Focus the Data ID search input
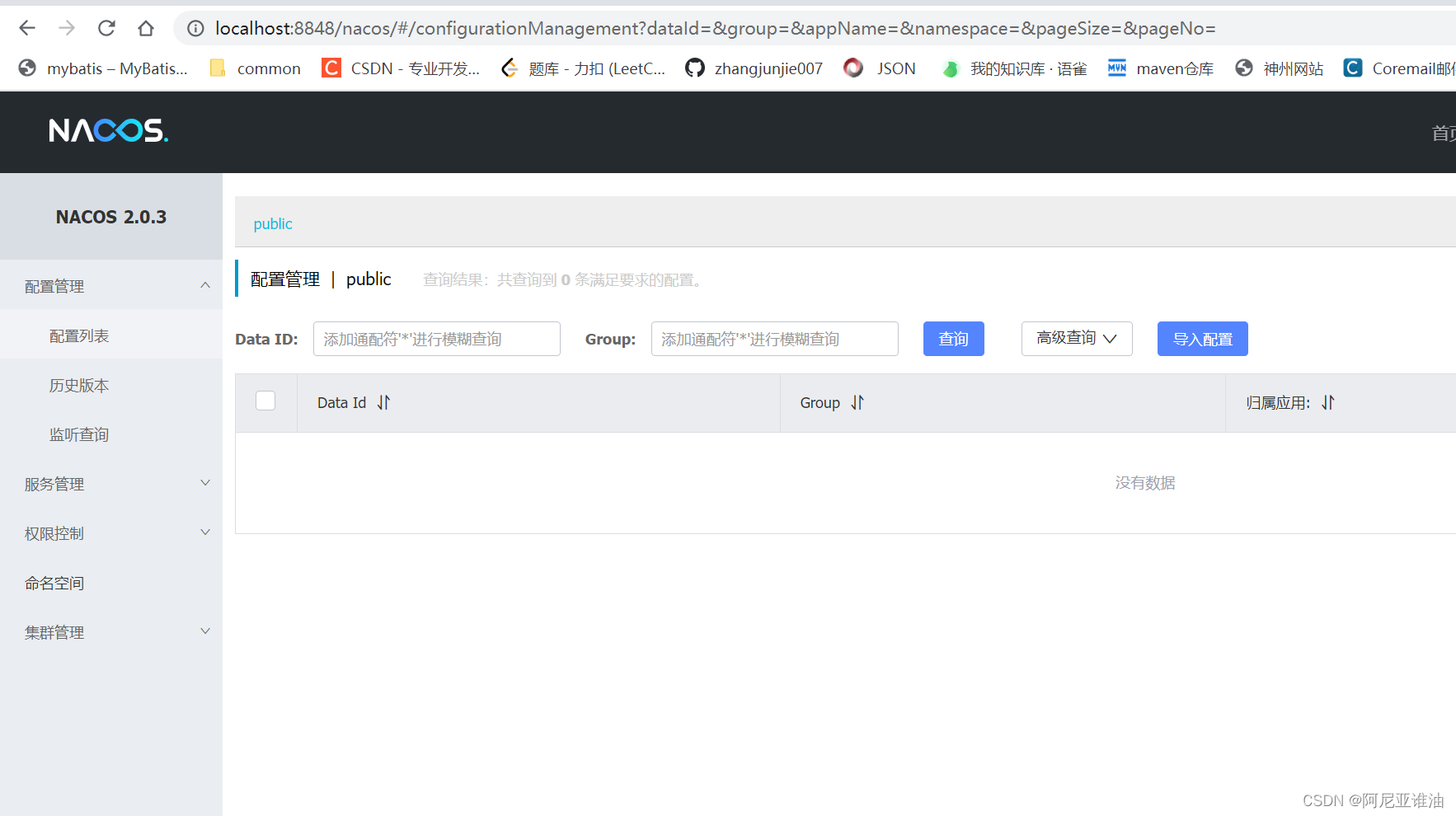The height and width of the screenshot is (816, 1456). point(437,339)
